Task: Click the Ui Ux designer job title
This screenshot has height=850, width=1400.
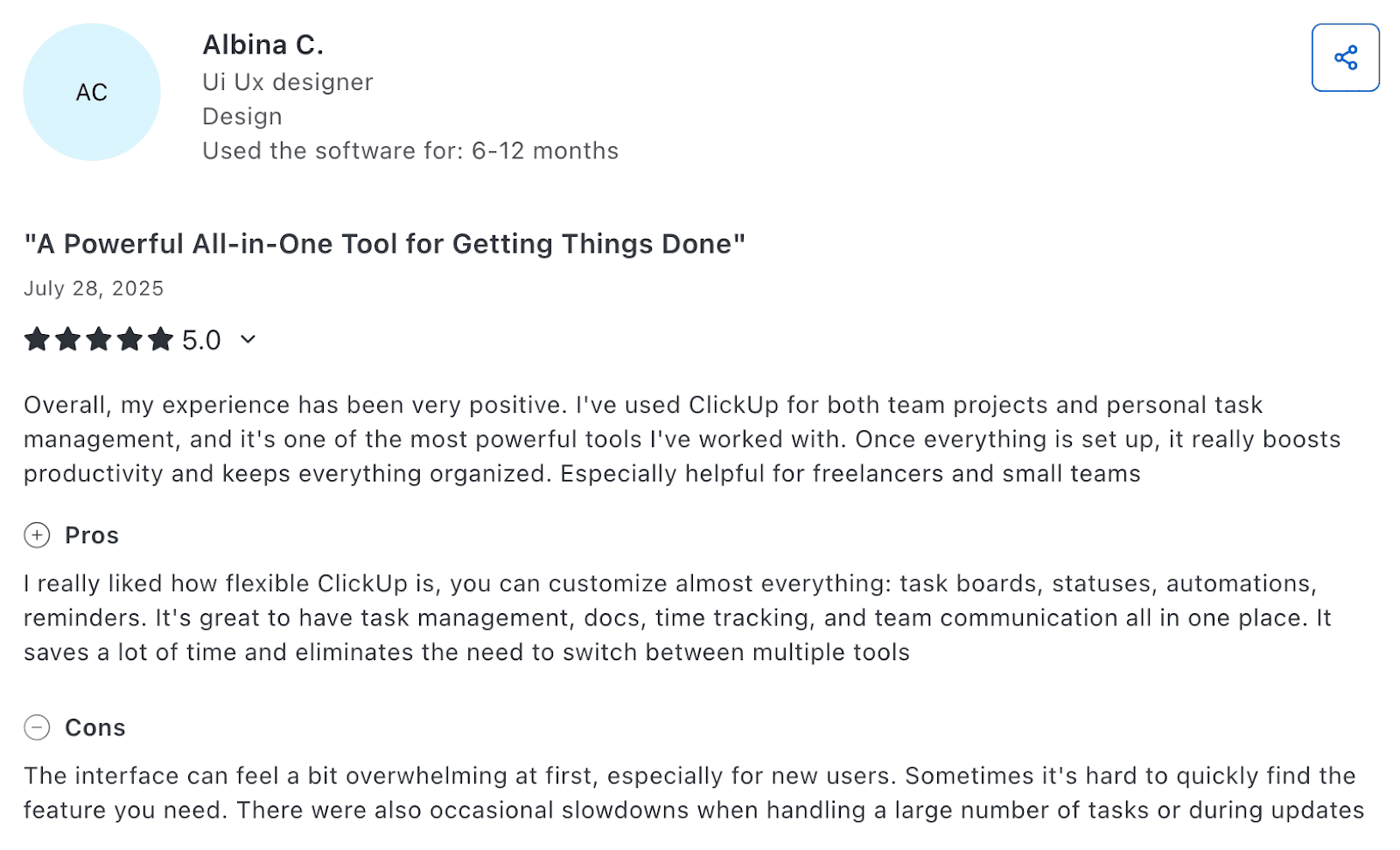Action: 288,82
